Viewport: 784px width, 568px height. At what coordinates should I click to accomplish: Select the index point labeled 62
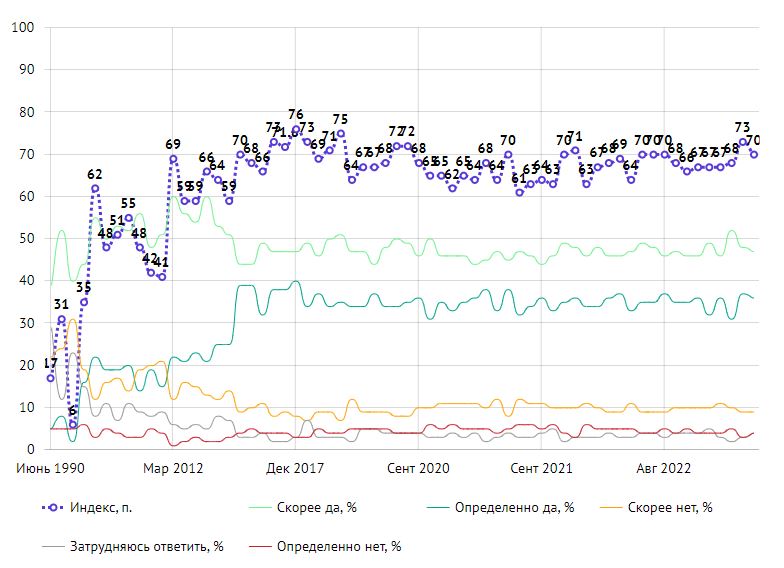pyautogui.click(x=95, y=188)
